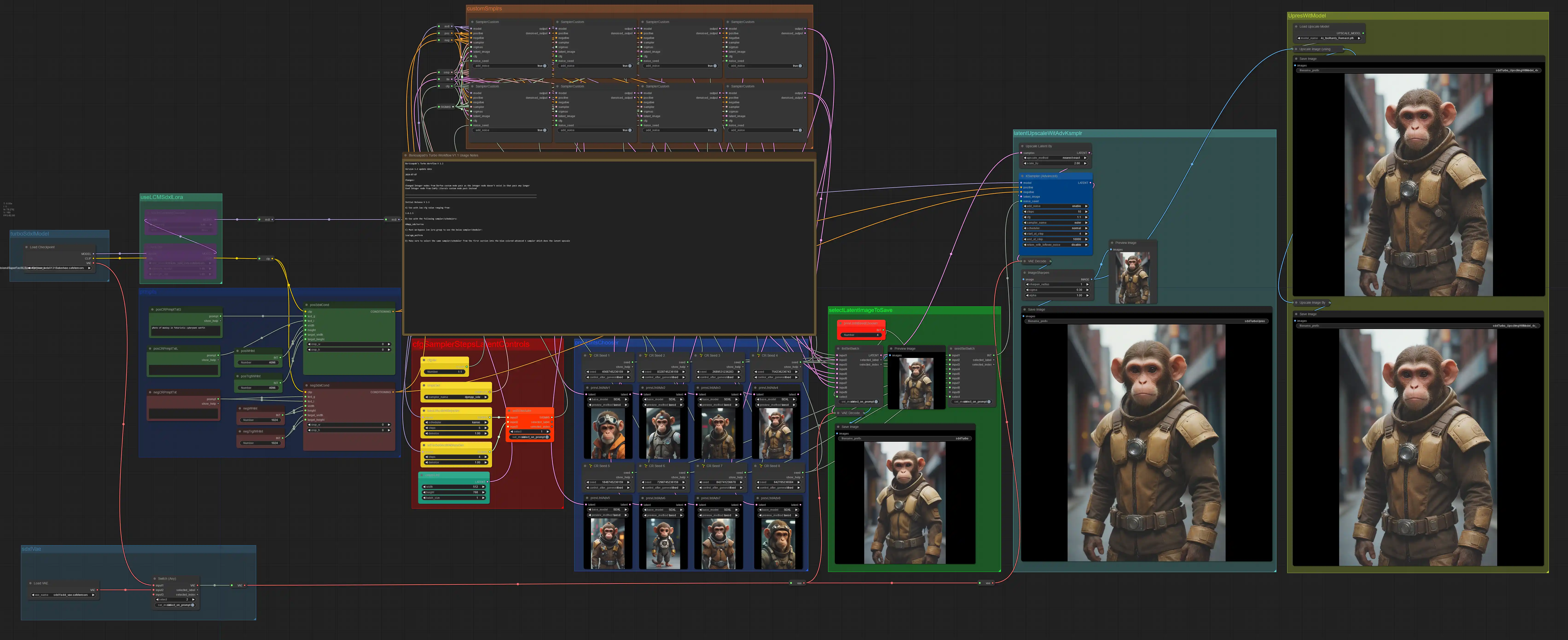Viewport: 1568px width, 640px height.
Task: Collapse the Load Checkpoint node dot
Action: tap(27, 247)
